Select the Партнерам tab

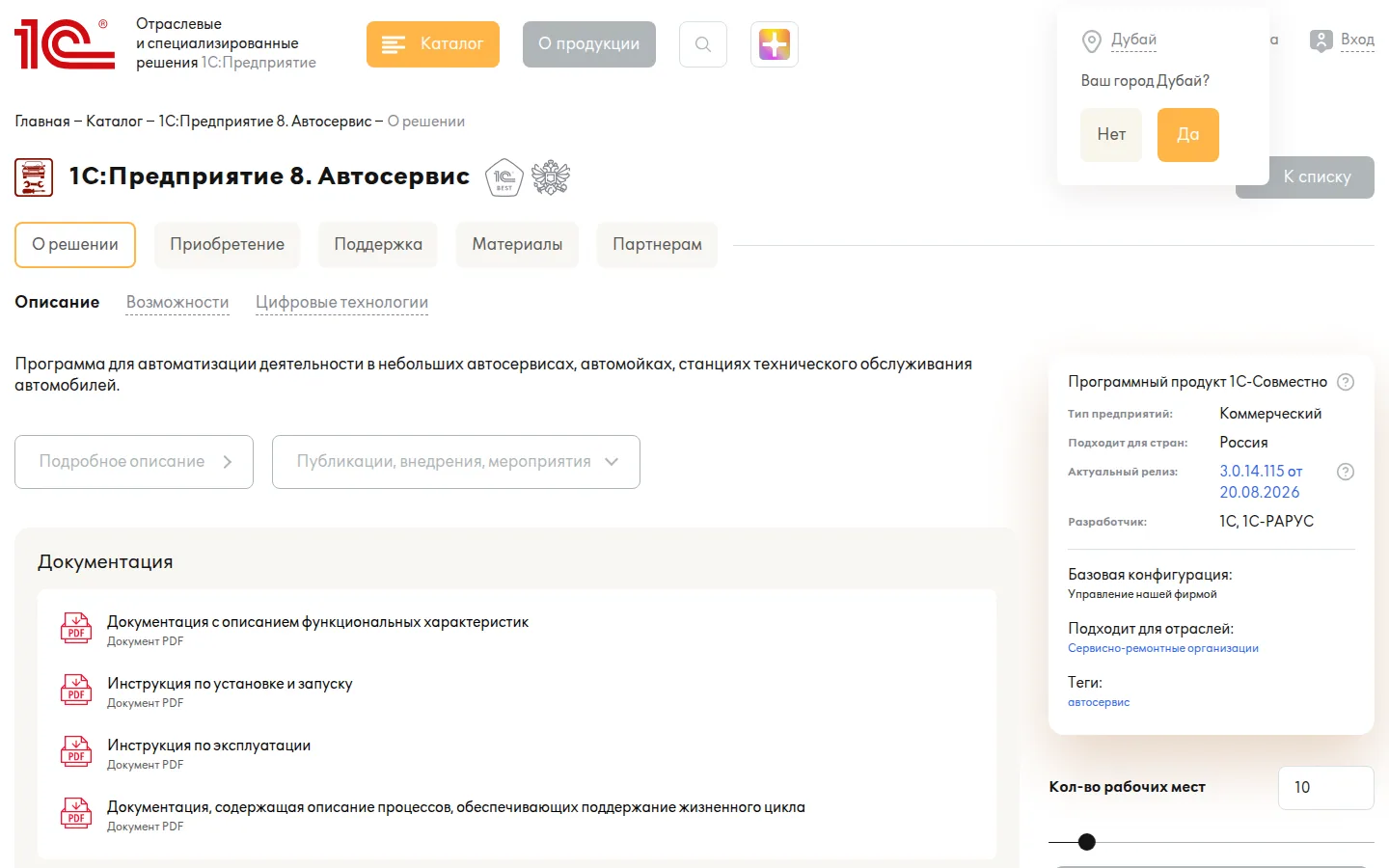tap(657, 245)
